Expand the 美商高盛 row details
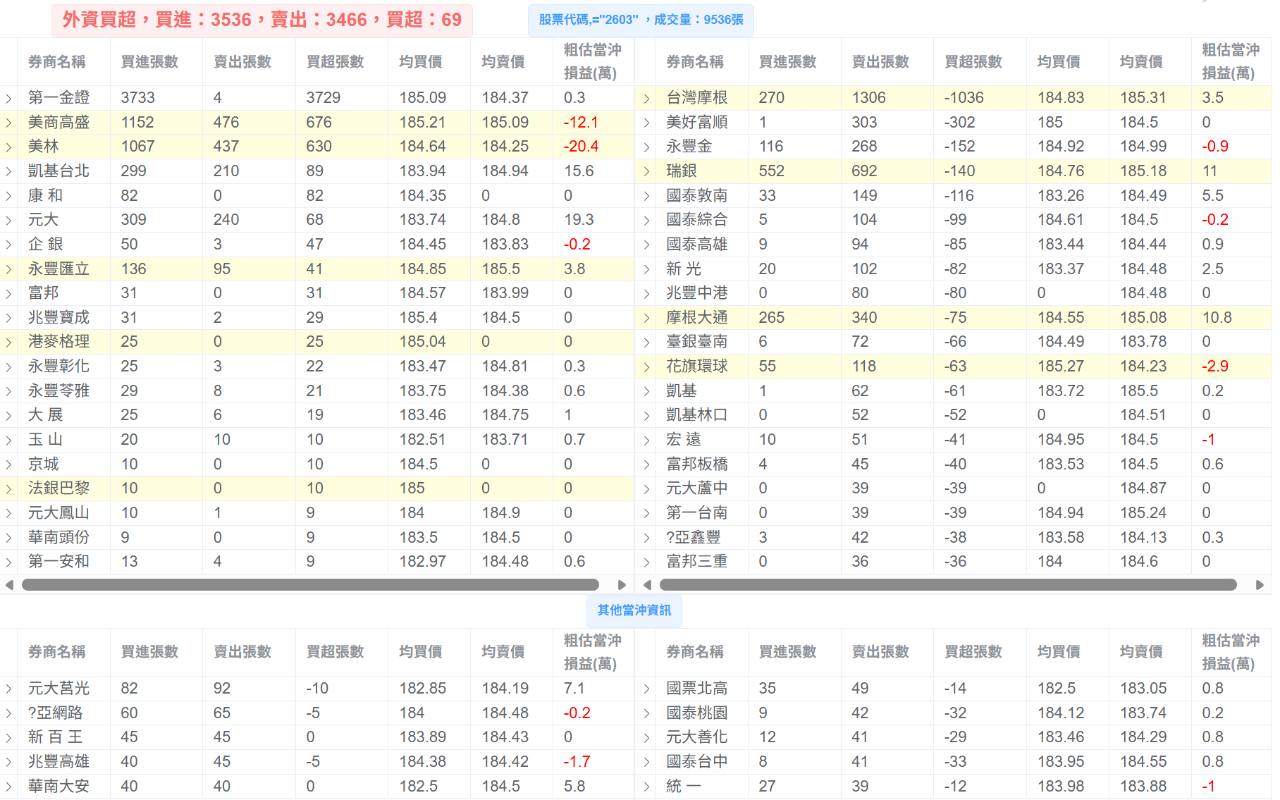The width and height of the screenshot is (1280, 800). click(x=8, y=122)
